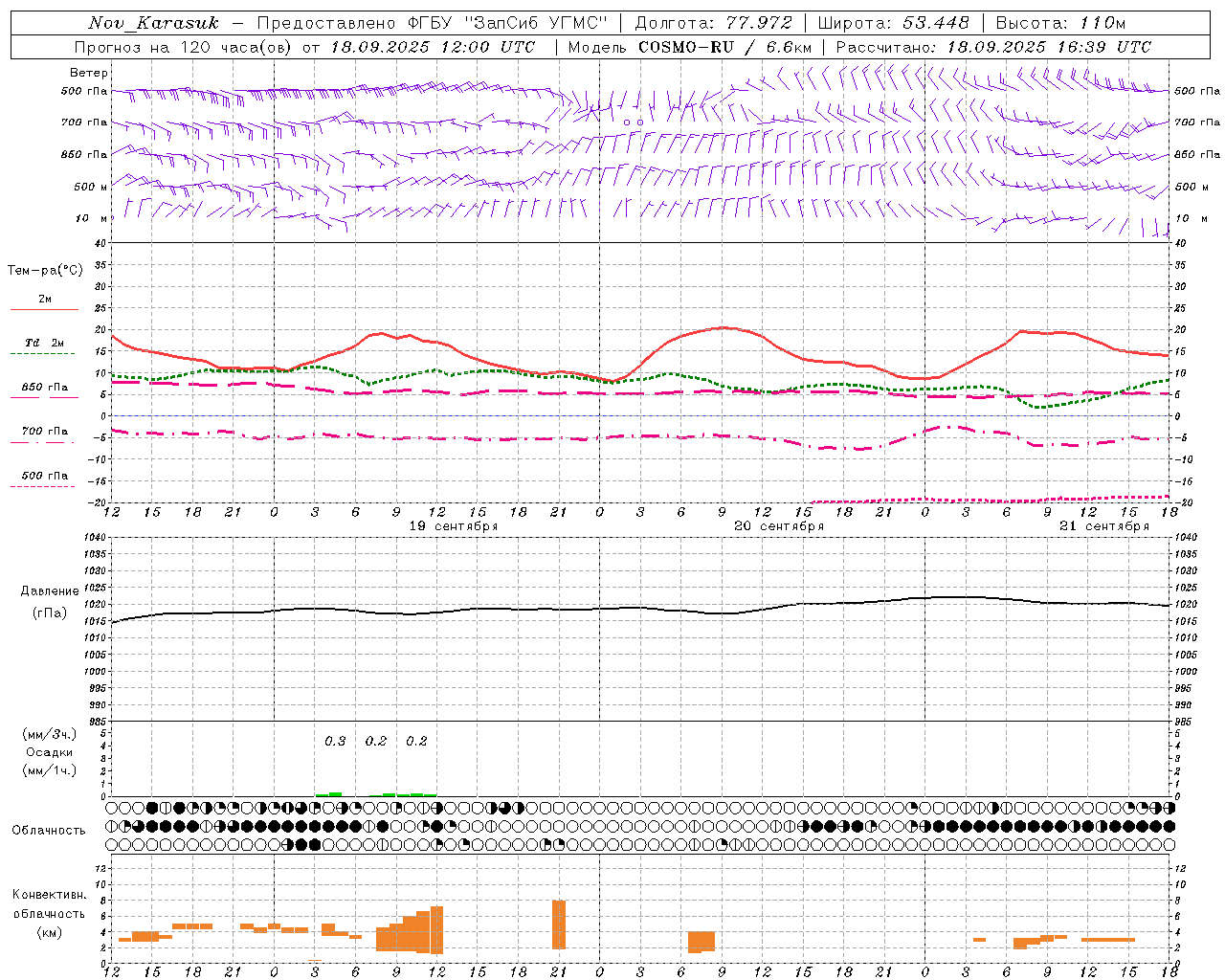Image resolution: width=1225 pixels, height=980 pixels.
Task: Click the "Ветер" wind panel label
Action: 89,73
